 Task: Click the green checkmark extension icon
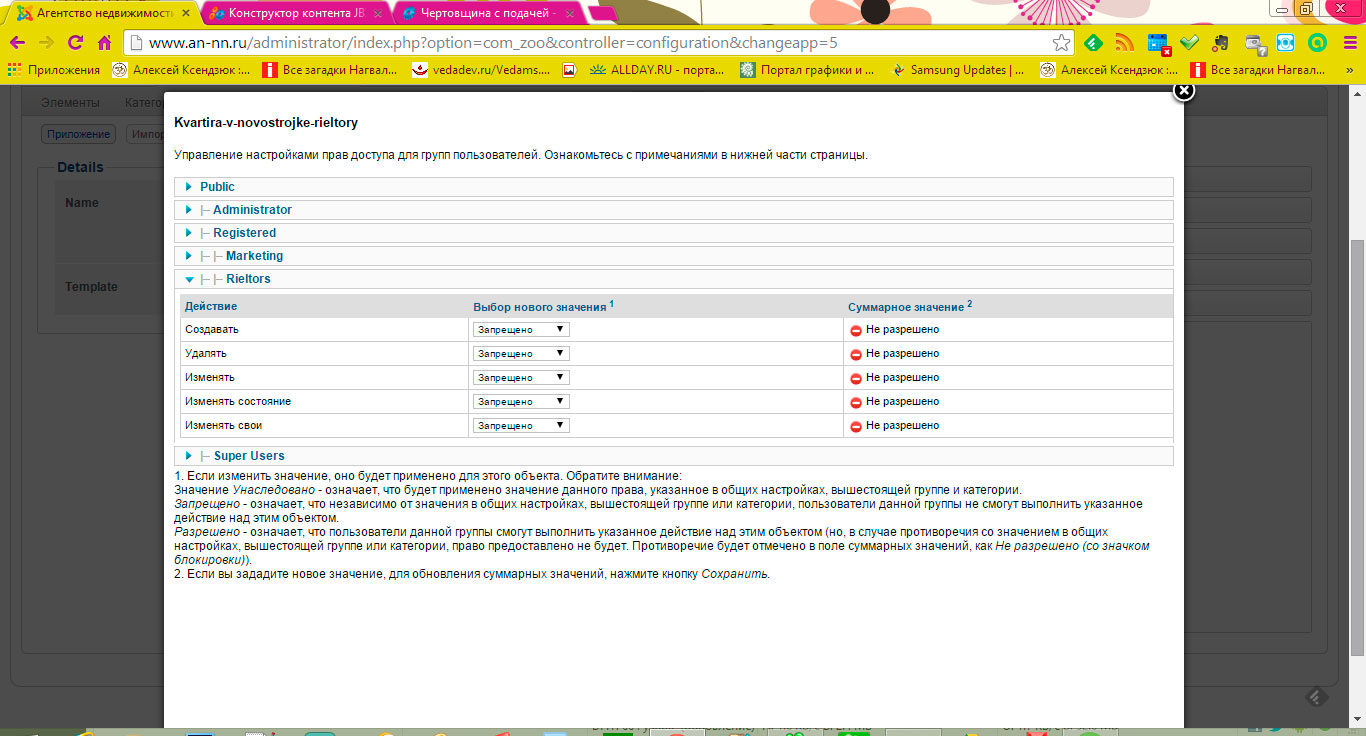pyautogui.click(x=1189, y=43)
